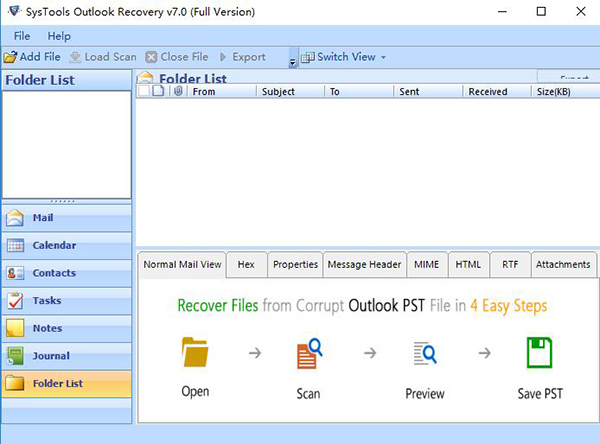
Task: Sort by the Subject column
Action: point(290,91)
